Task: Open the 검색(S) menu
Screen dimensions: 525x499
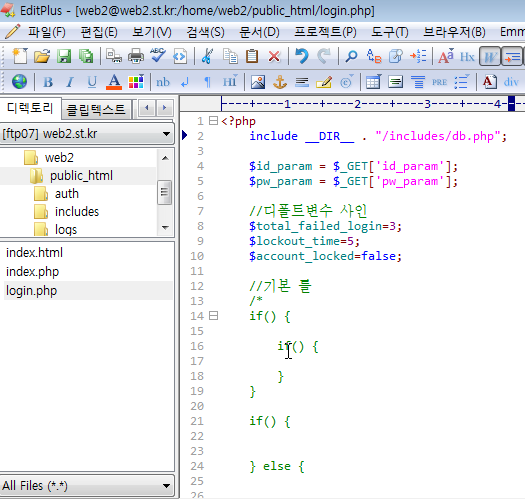Action: (205, 32)
